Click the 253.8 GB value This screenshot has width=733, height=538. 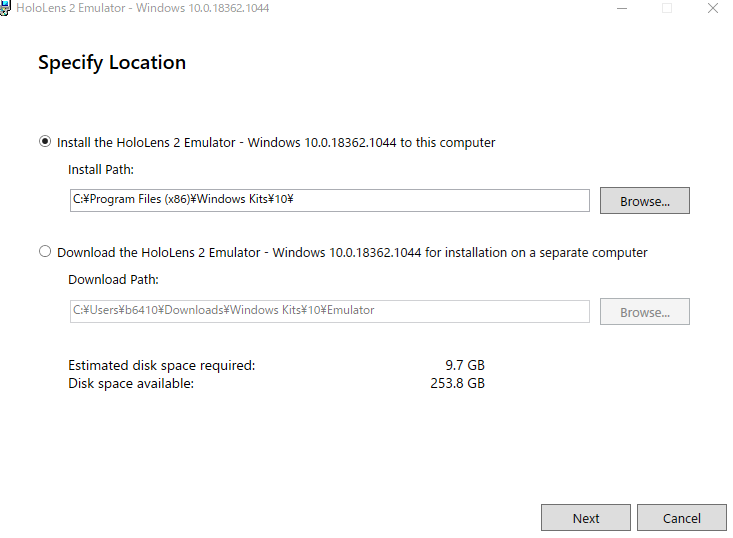[457, 383]
